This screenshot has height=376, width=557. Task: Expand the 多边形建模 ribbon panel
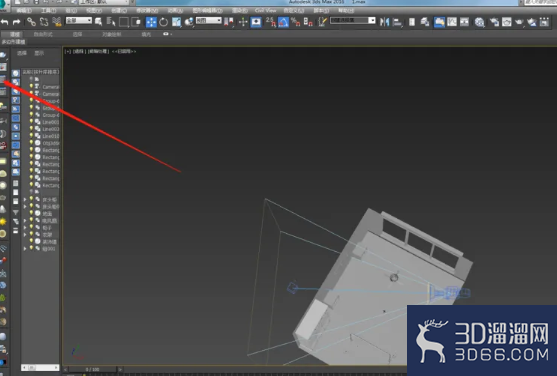click(13, 42)
